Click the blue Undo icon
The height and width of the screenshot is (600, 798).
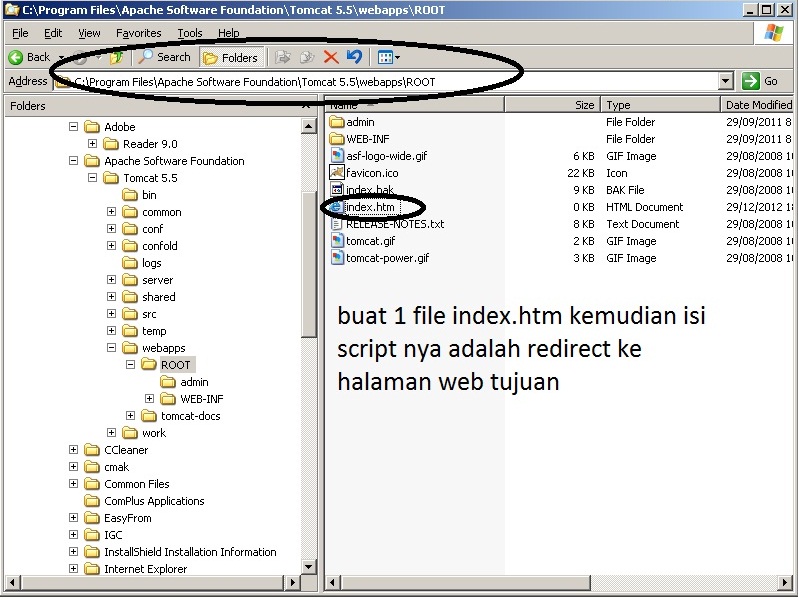click(x=354, y=57)
